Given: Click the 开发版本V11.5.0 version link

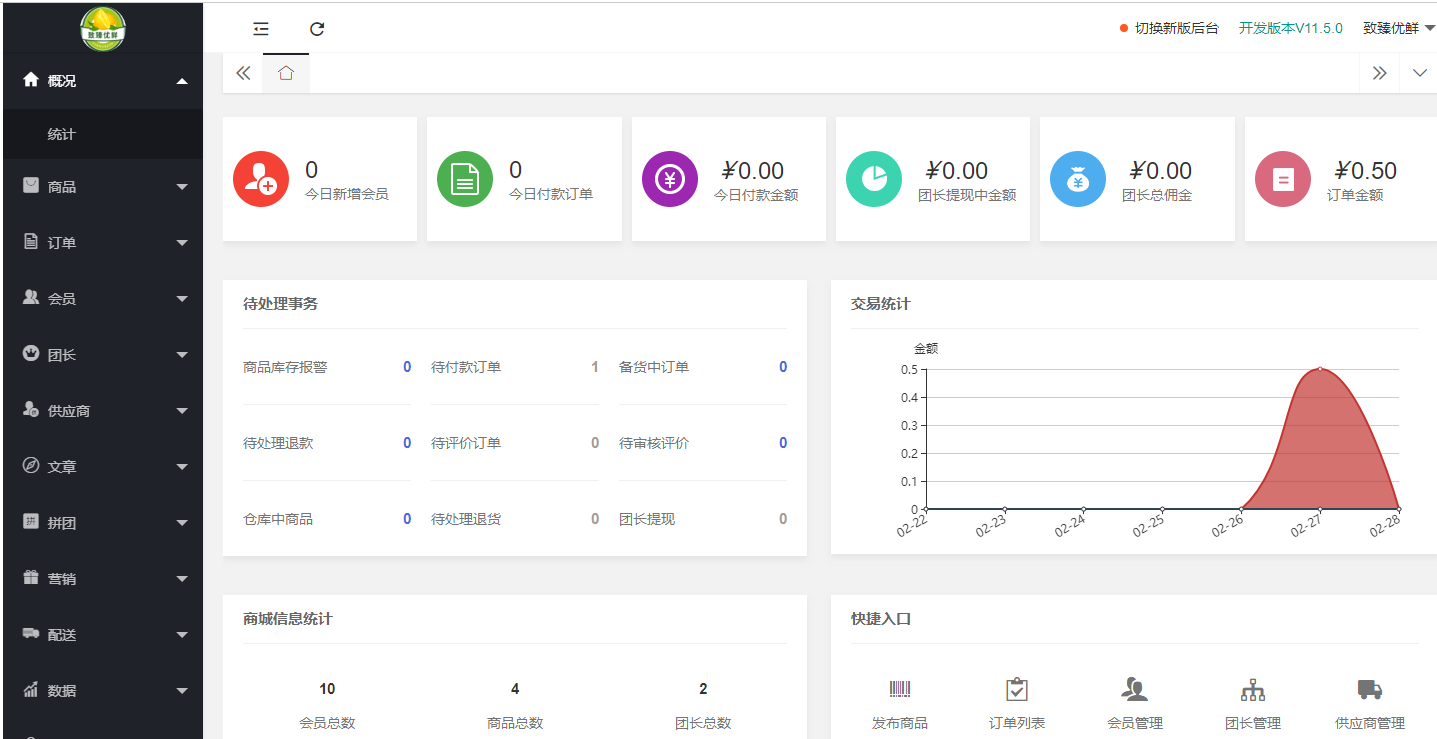Looking at the screenshot, I should pos(1290,28).
